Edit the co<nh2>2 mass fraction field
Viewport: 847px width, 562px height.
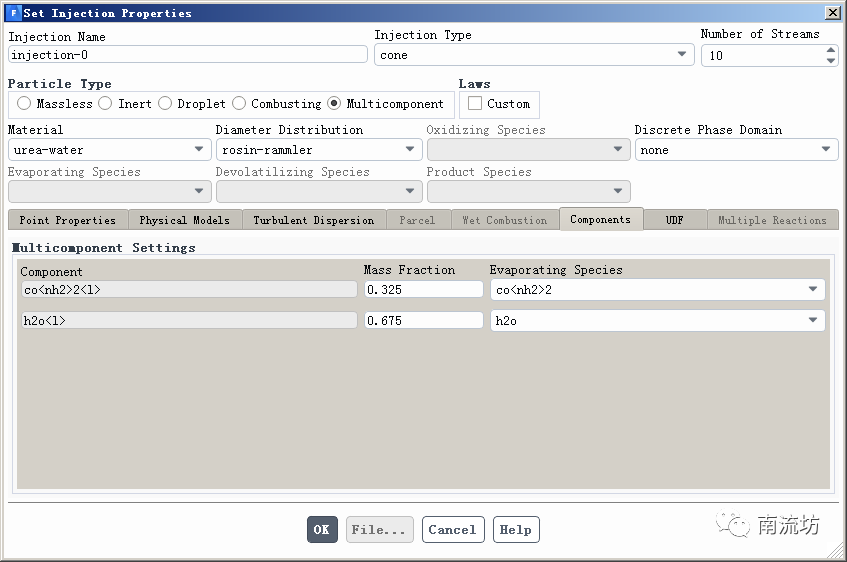[423, 290]
